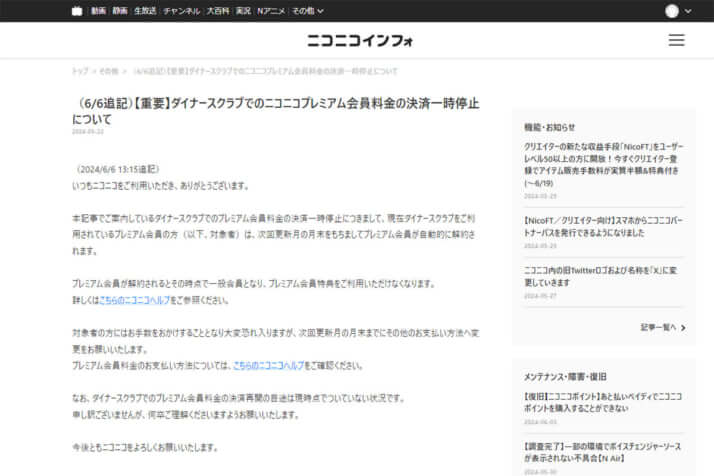Expand the その他 dropdown
This screenshot has width=714, height=476.
[308, 11]
